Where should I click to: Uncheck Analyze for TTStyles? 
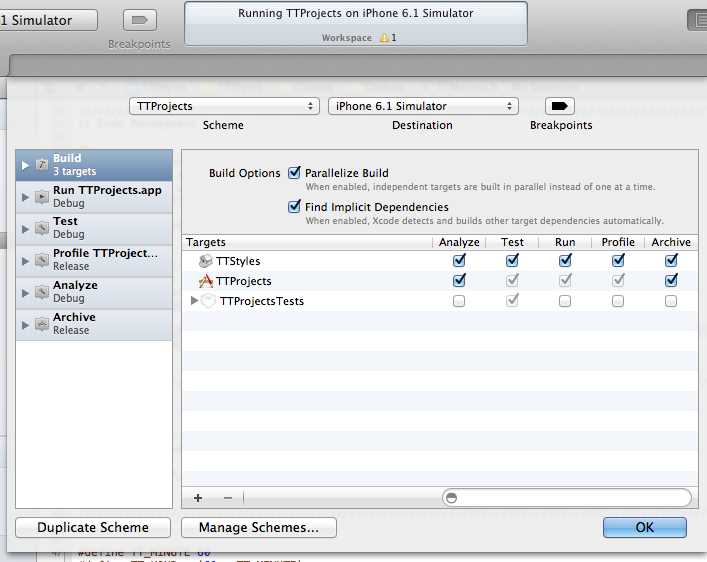point(459,260)
